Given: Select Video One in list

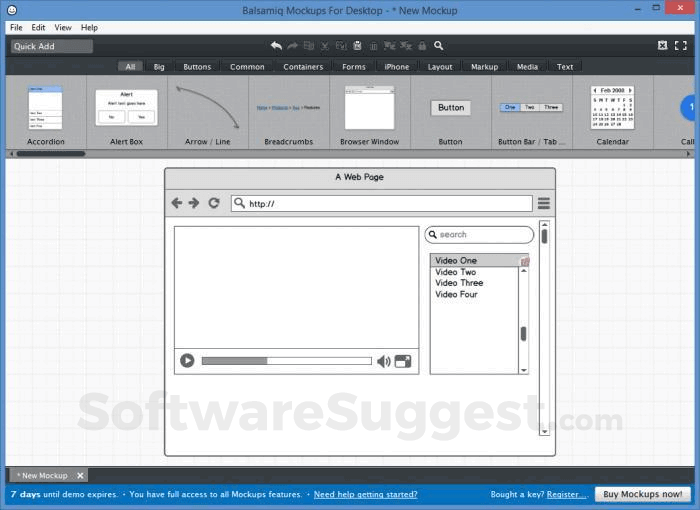Looking at the screenshot, I should tap(474, 260).
